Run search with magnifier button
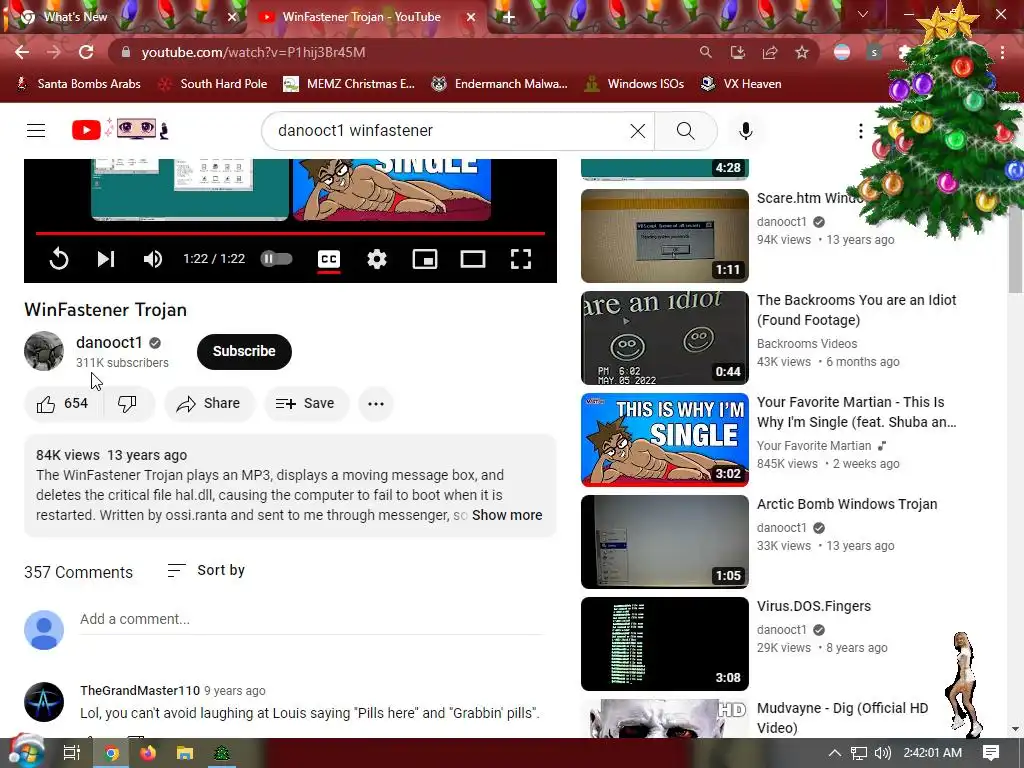Image resolution: width=1024 pixels, height=768 pixels. [x=686, y=131]
